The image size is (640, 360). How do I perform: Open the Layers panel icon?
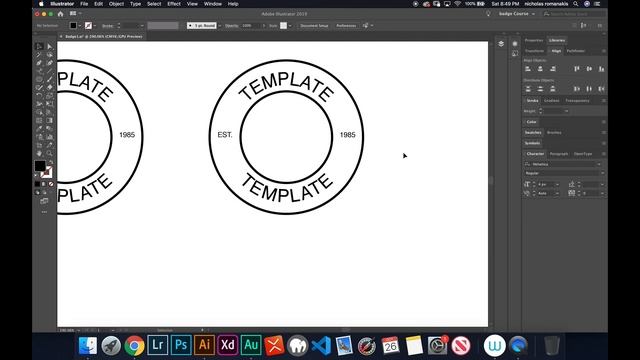coord(501,44)
